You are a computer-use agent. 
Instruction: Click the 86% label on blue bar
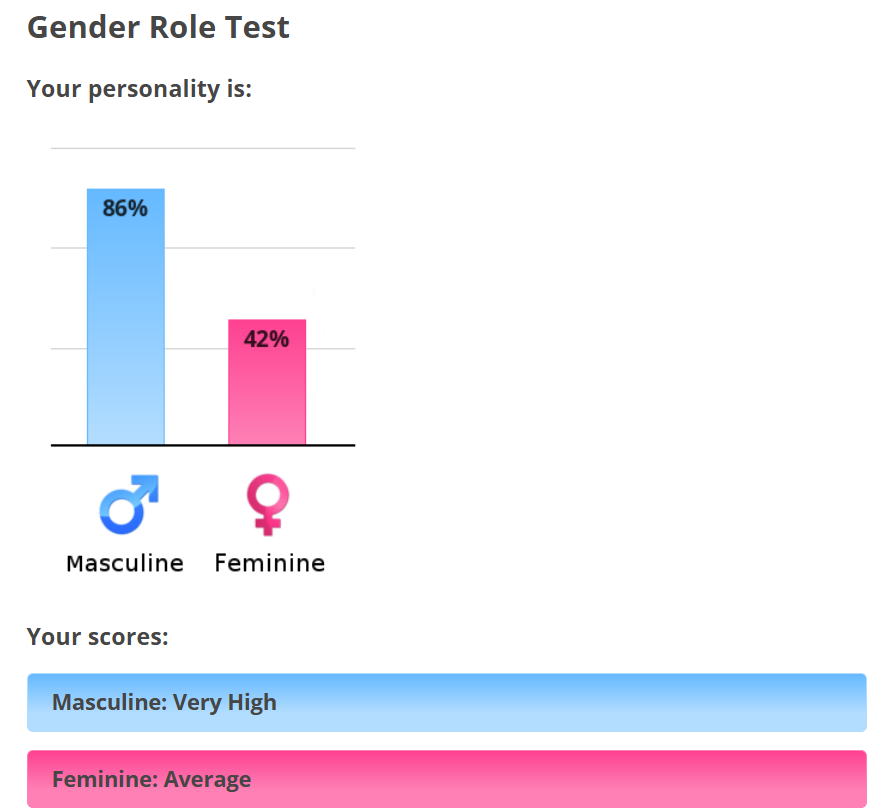click(125, 208)
